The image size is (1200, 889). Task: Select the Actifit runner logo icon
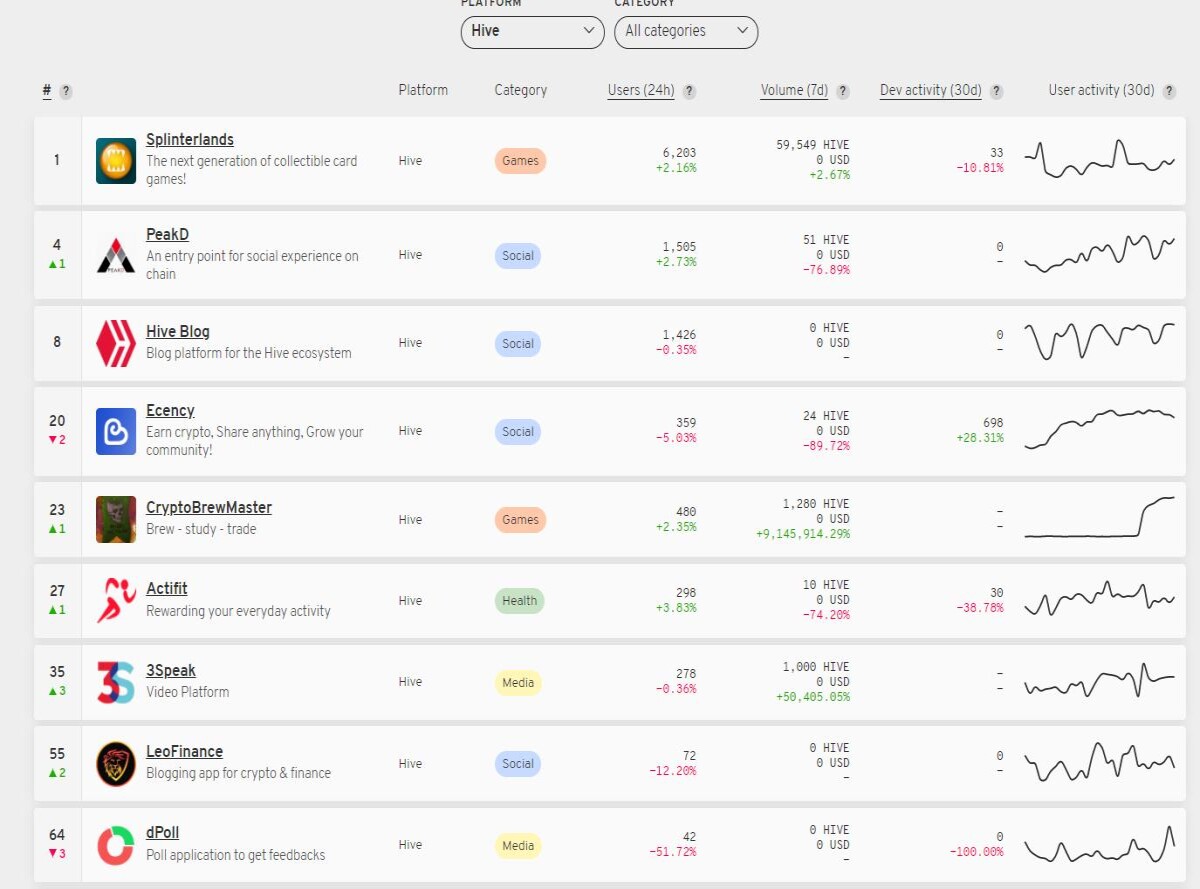pos(116,600)
